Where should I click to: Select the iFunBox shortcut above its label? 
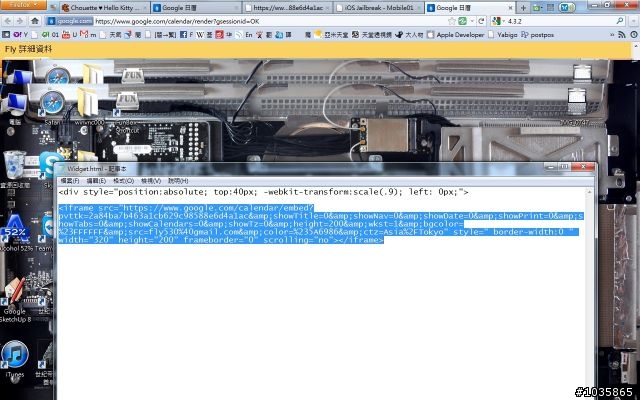click(x=127, y=103)
